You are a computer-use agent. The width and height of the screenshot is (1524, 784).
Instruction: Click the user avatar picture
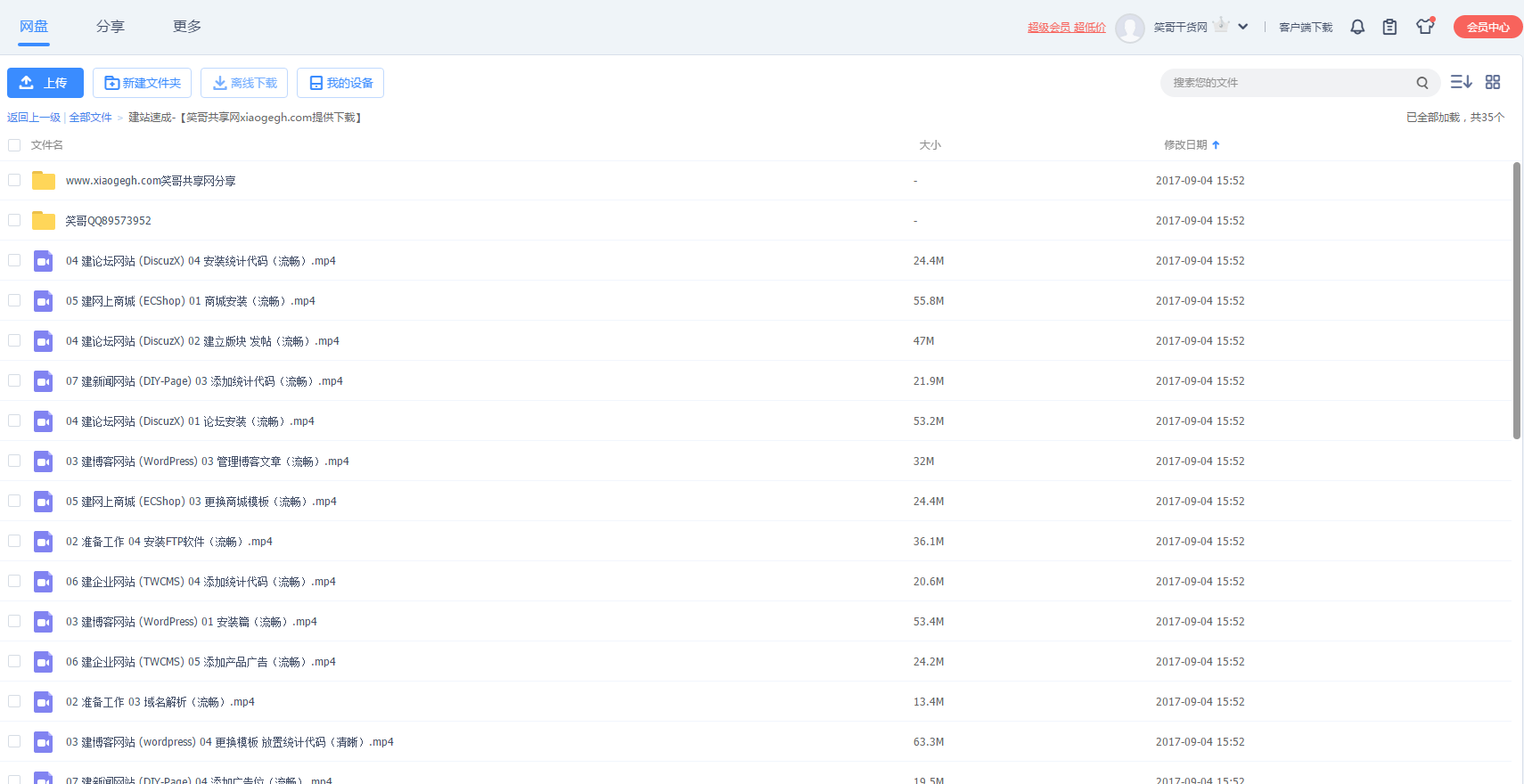tap(1130, 28)
